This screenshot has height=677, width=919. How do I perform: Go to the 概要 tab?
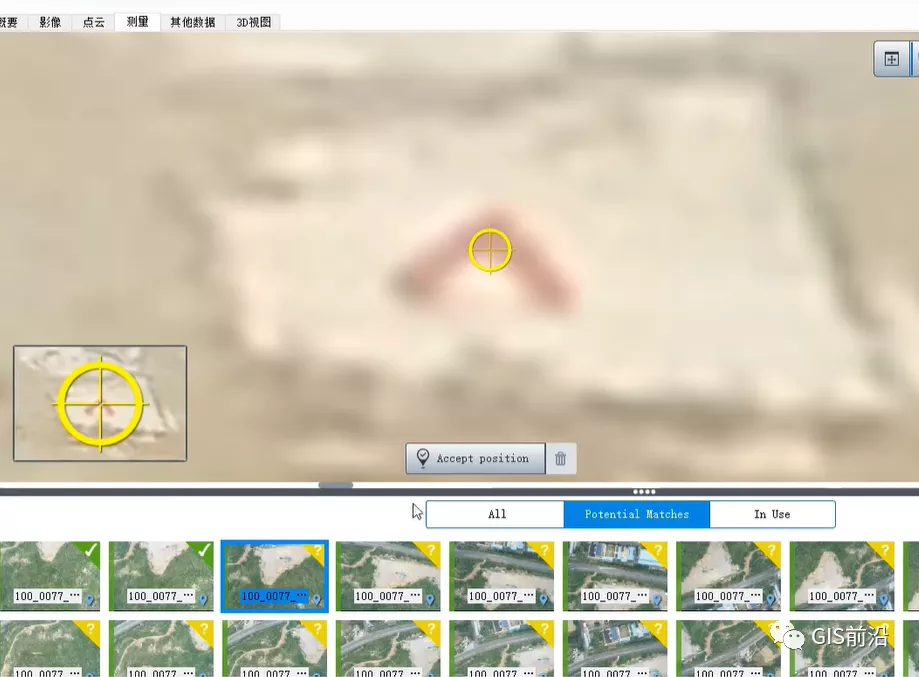click(x=10, y=21)
